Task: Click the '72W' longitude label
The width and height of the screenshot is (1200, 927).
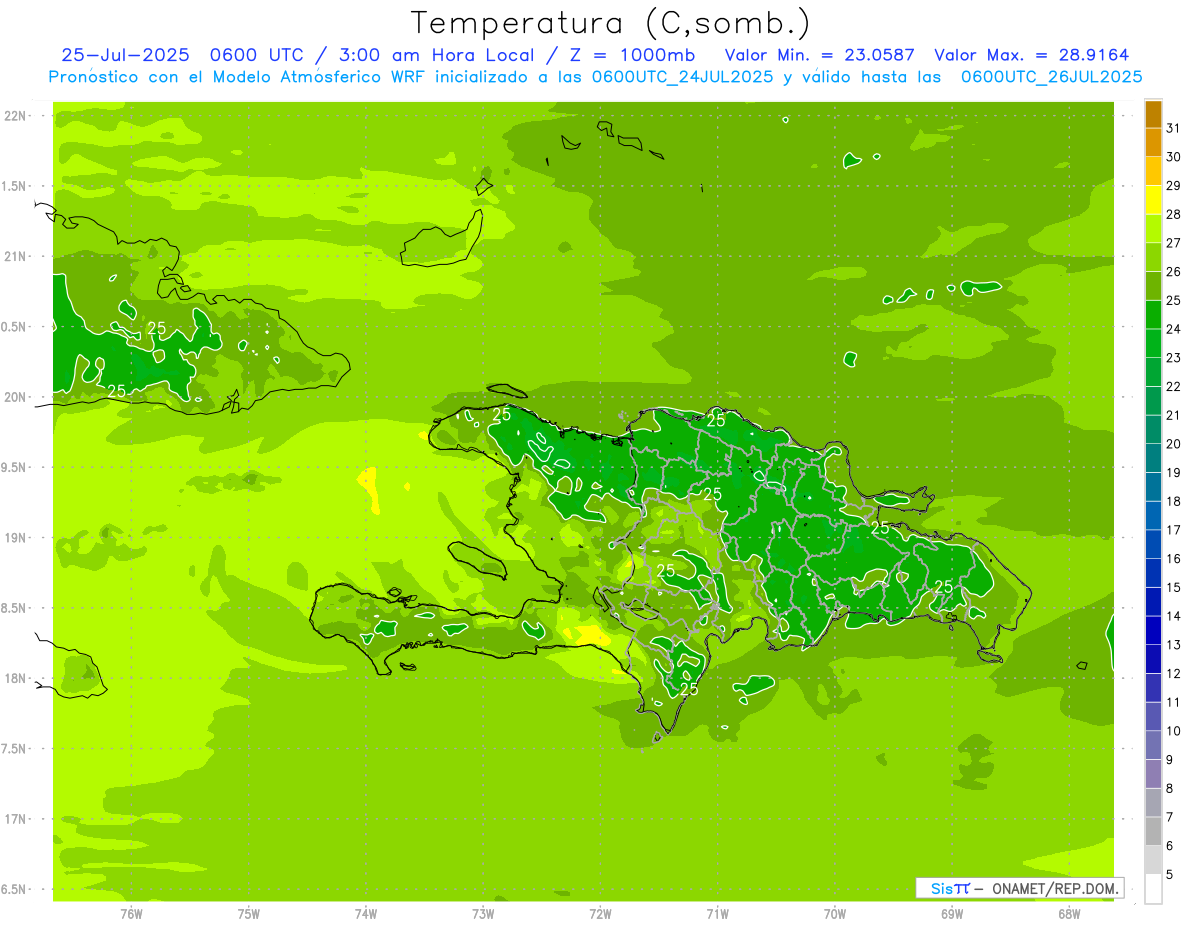Action: pos(600,914)
